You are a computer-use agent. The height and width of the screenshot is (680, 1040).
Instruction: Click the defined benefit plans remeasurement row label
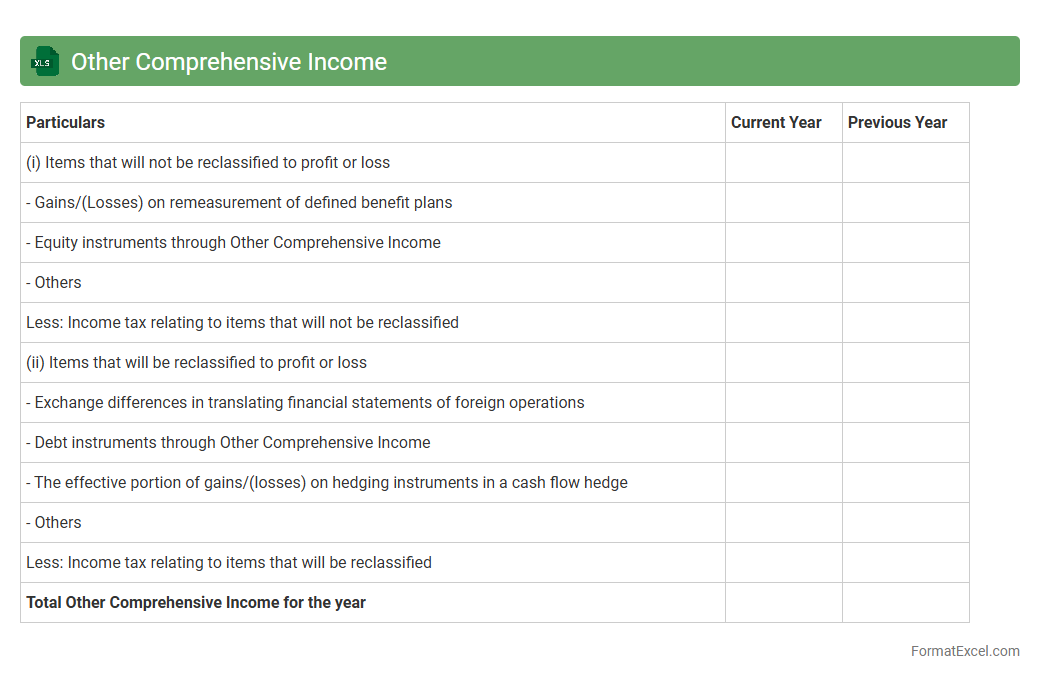tap(239, 202)
